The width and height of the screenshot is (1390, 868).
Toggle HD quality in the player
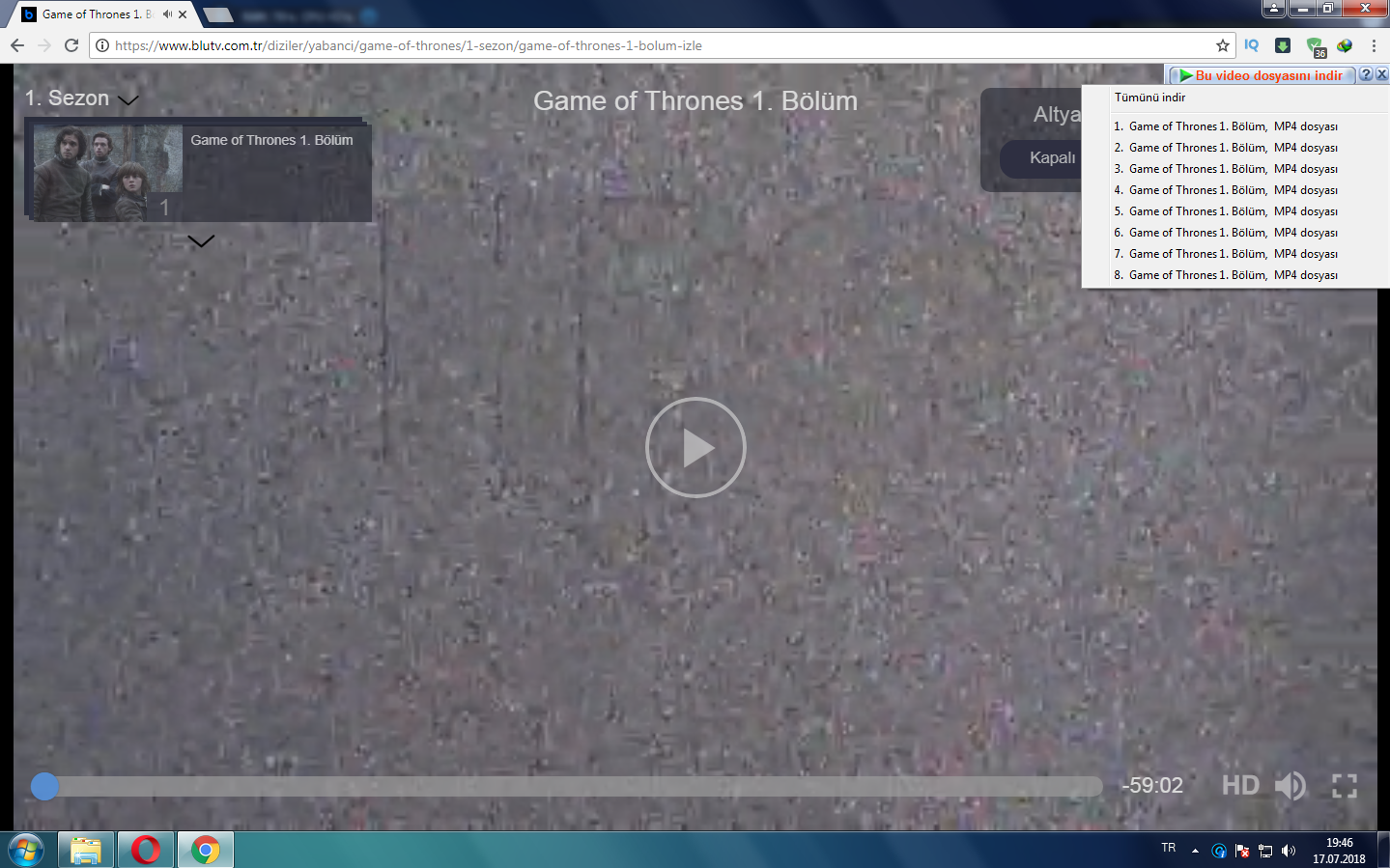pos(1240,785)
